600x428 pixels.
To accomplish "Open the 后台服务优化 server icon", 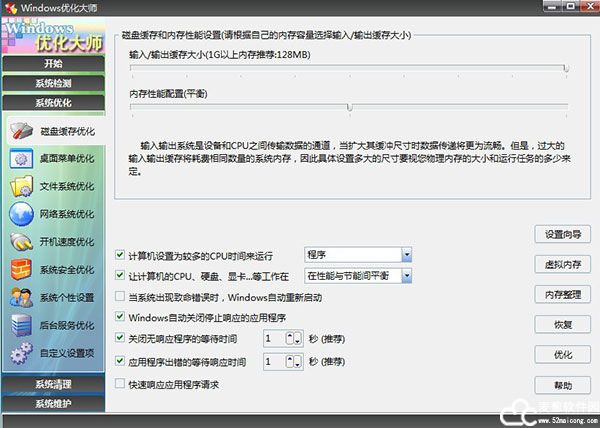I will (x=21, y=325).
